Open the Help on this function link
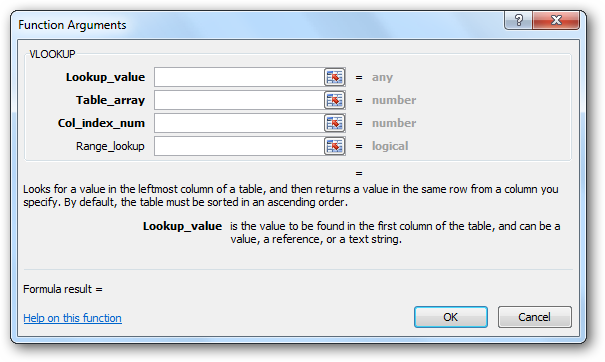605x362 pixels. (73, 318)
